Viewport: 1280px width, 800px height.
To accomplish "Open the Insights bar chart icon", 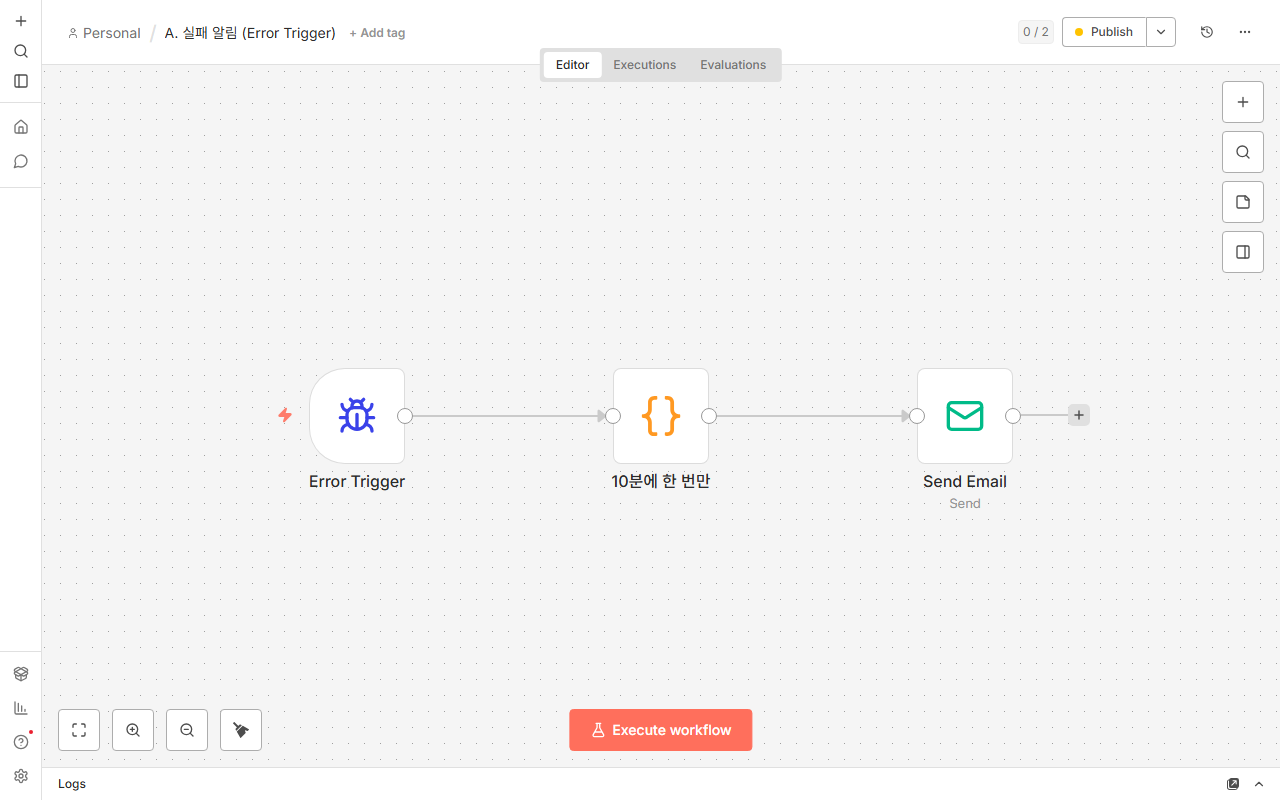I will (21, 708).
